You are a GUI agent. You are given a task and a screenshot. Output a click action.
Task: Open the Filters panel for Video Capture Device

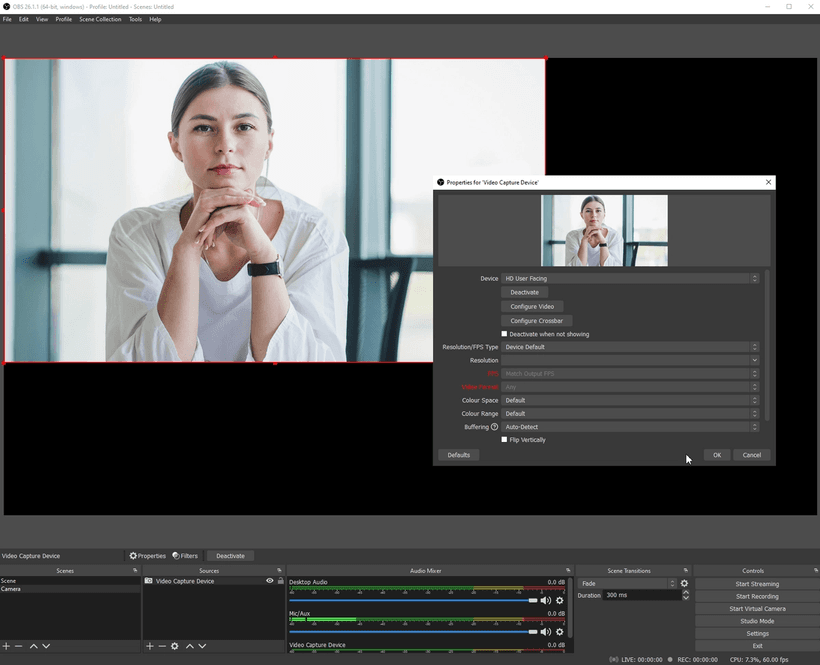pyautogui.click(x=185, y=555)
